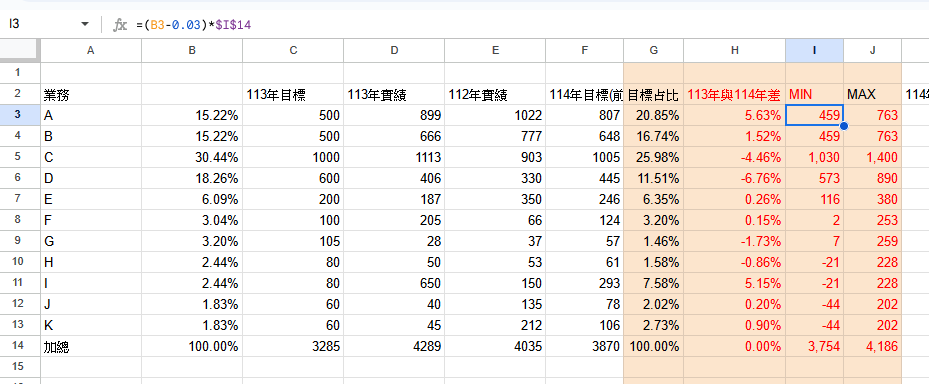Click difference value -4.46%
This screenshot has width=929, height=384.
[735, 158]
